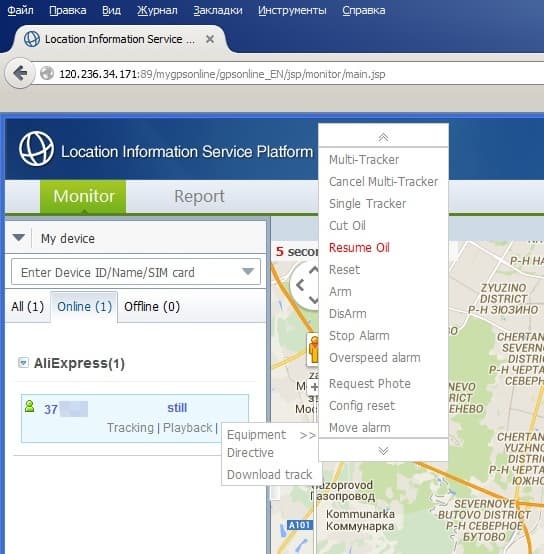
Task: Choose the Single Tracker command
Action: (x=367, y=204)
